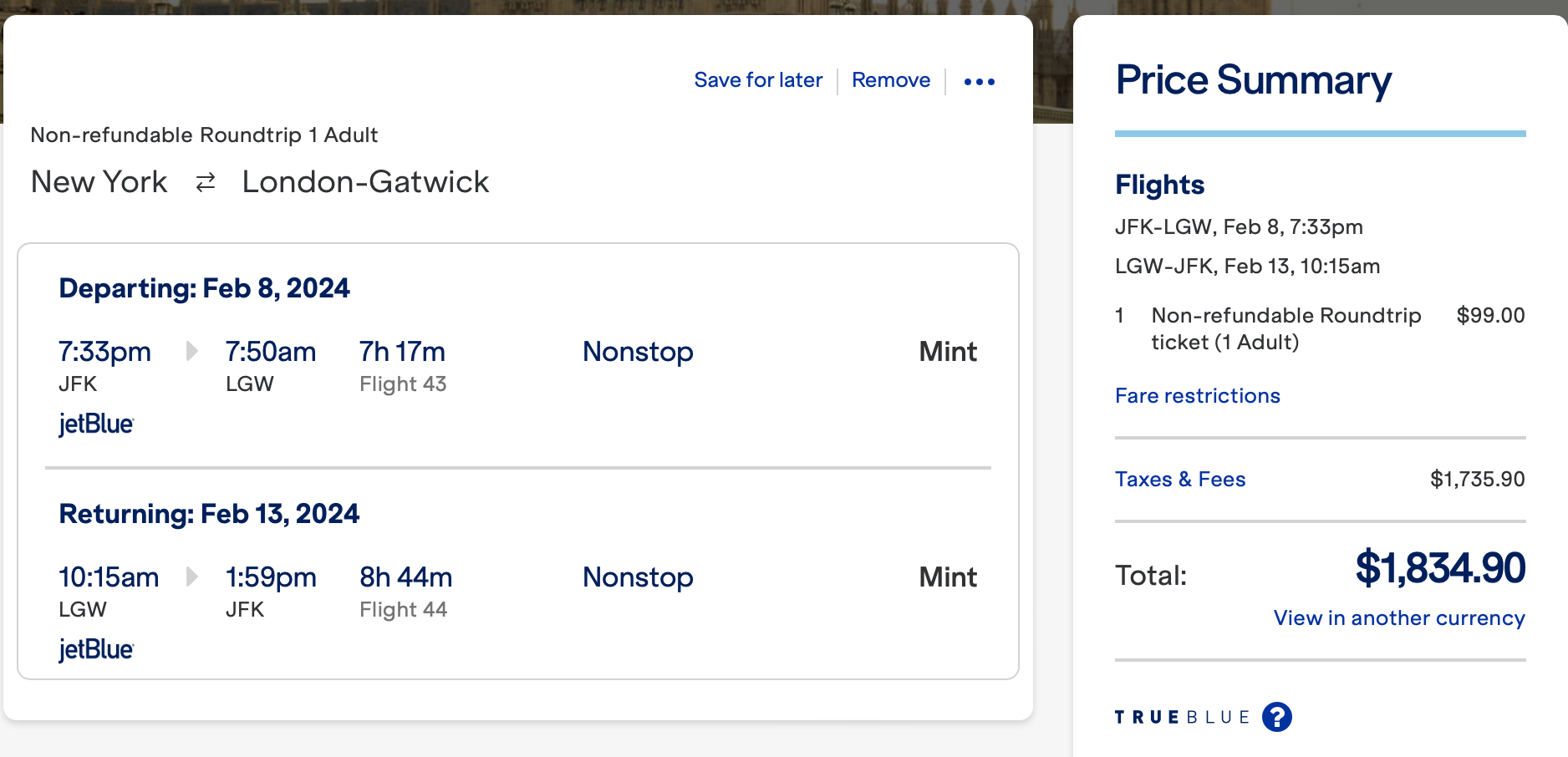Screen dimensions: 1568x757
Task: Click the Flight 44 number
Action: coord(403,610)
